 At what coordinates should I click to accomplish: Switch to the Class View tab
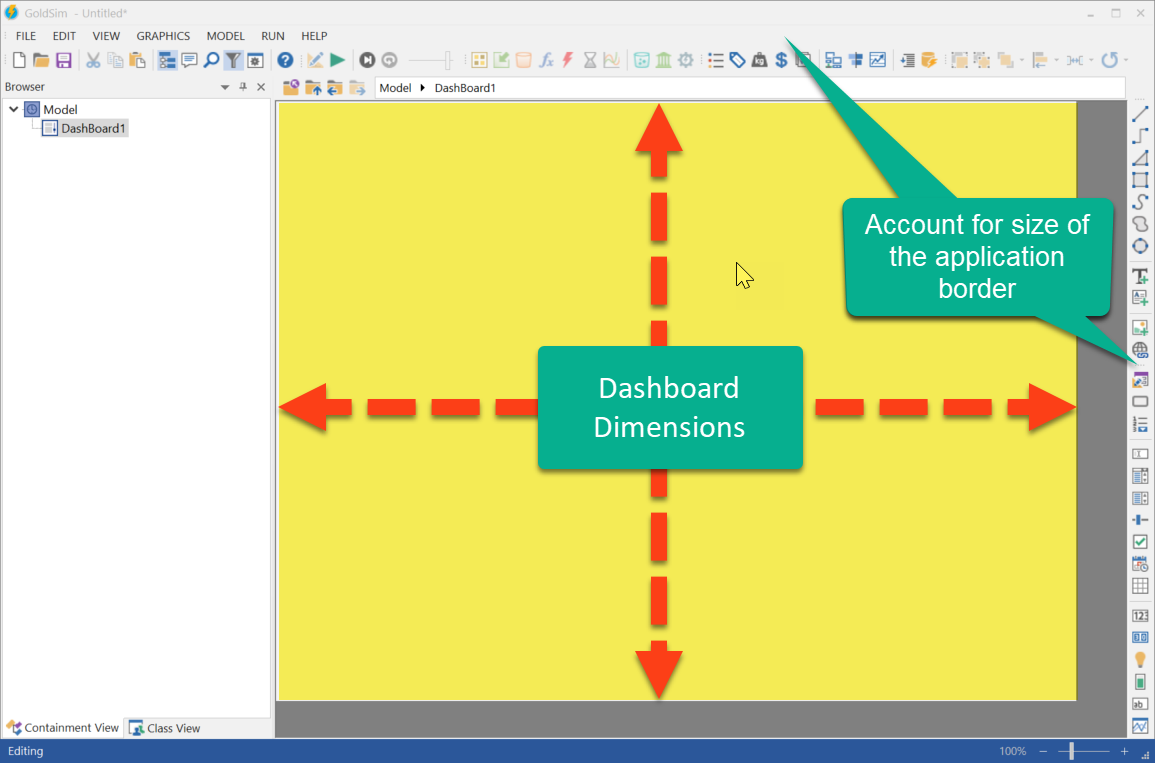[165, 728]
